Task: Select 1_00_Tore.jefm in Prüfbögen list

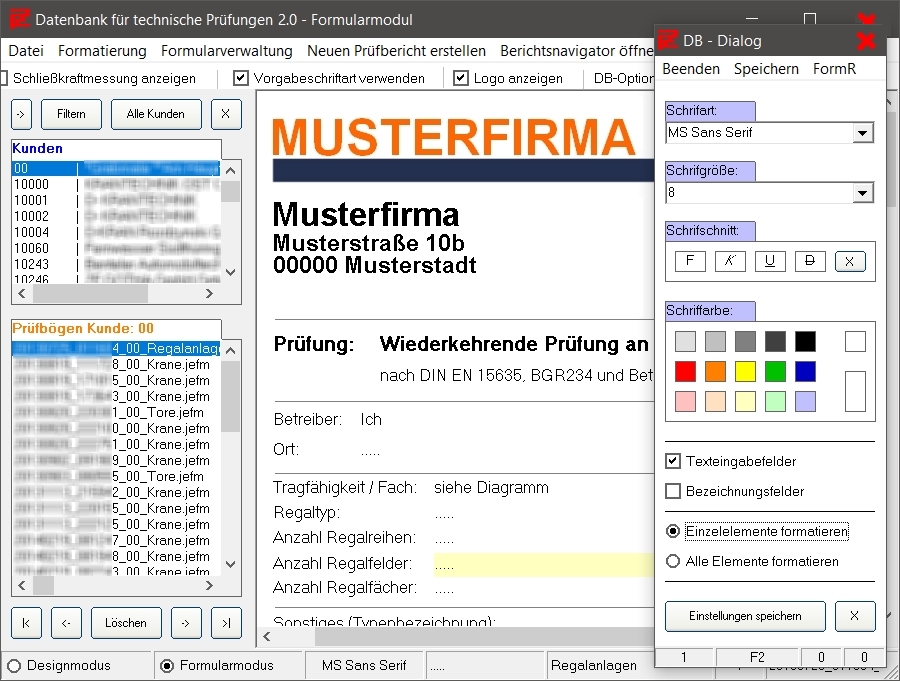Action: [x=116, y=412]
